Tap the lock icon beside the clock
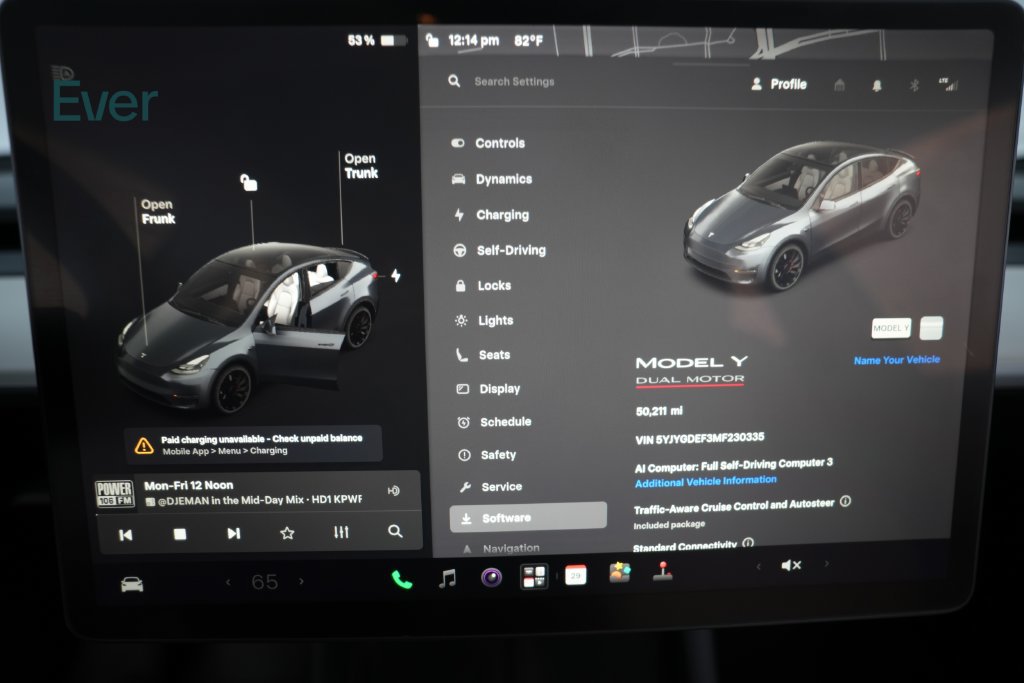Viewport: 1024px width, 683px height. coord(432,40)
